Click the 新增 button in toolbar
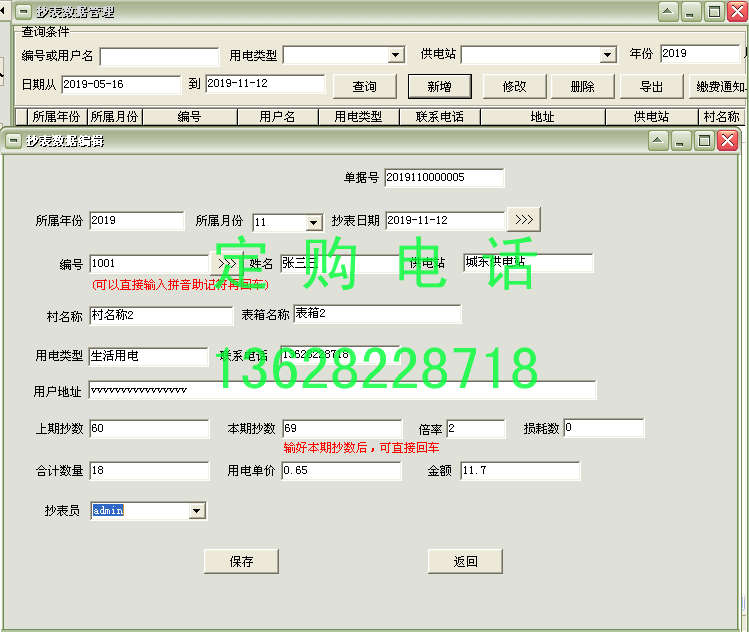This screenshot has width=749, height=632. (439, 86)
